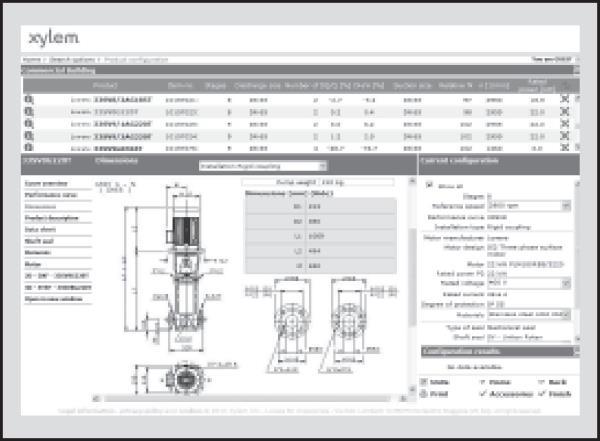
Task: Collapse the Configuration results panel header
Action: [577, 351]
